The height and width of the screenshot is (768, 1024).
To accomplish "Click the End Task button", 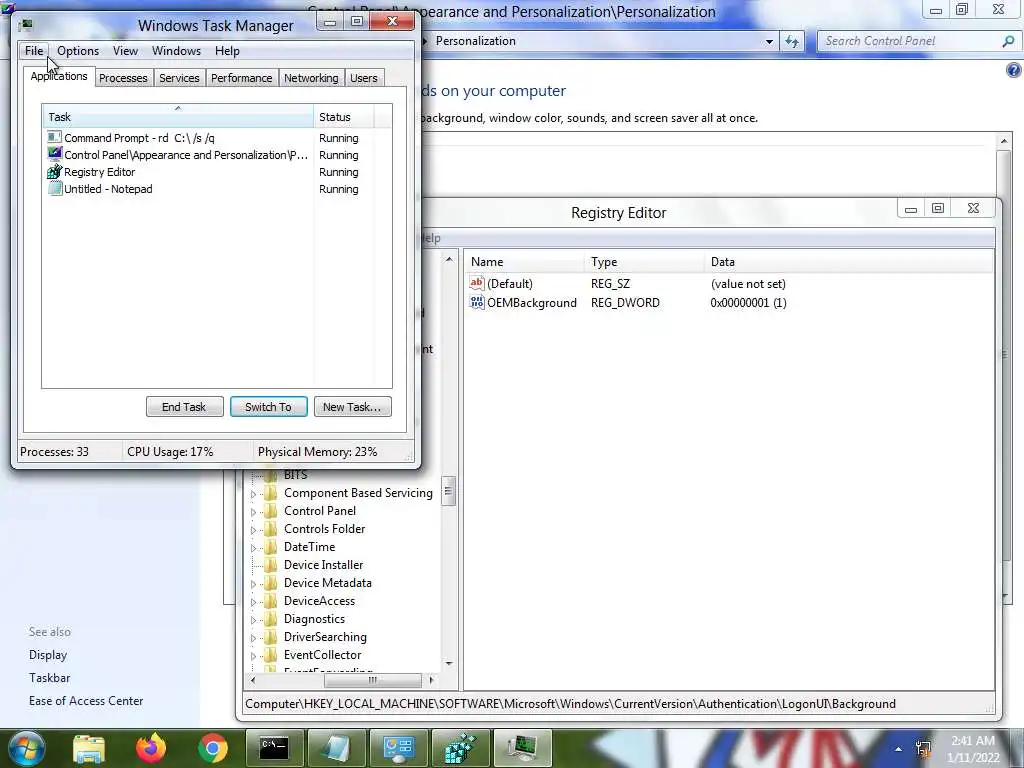I will tap(184, 407).
